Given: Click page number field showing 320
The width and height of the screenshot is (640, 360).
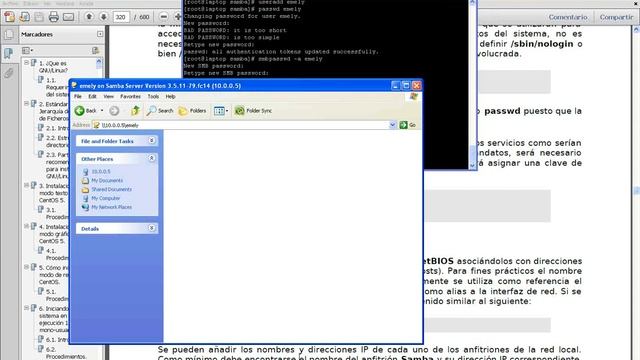Looking at the screenshot, I should coord(121,17).
